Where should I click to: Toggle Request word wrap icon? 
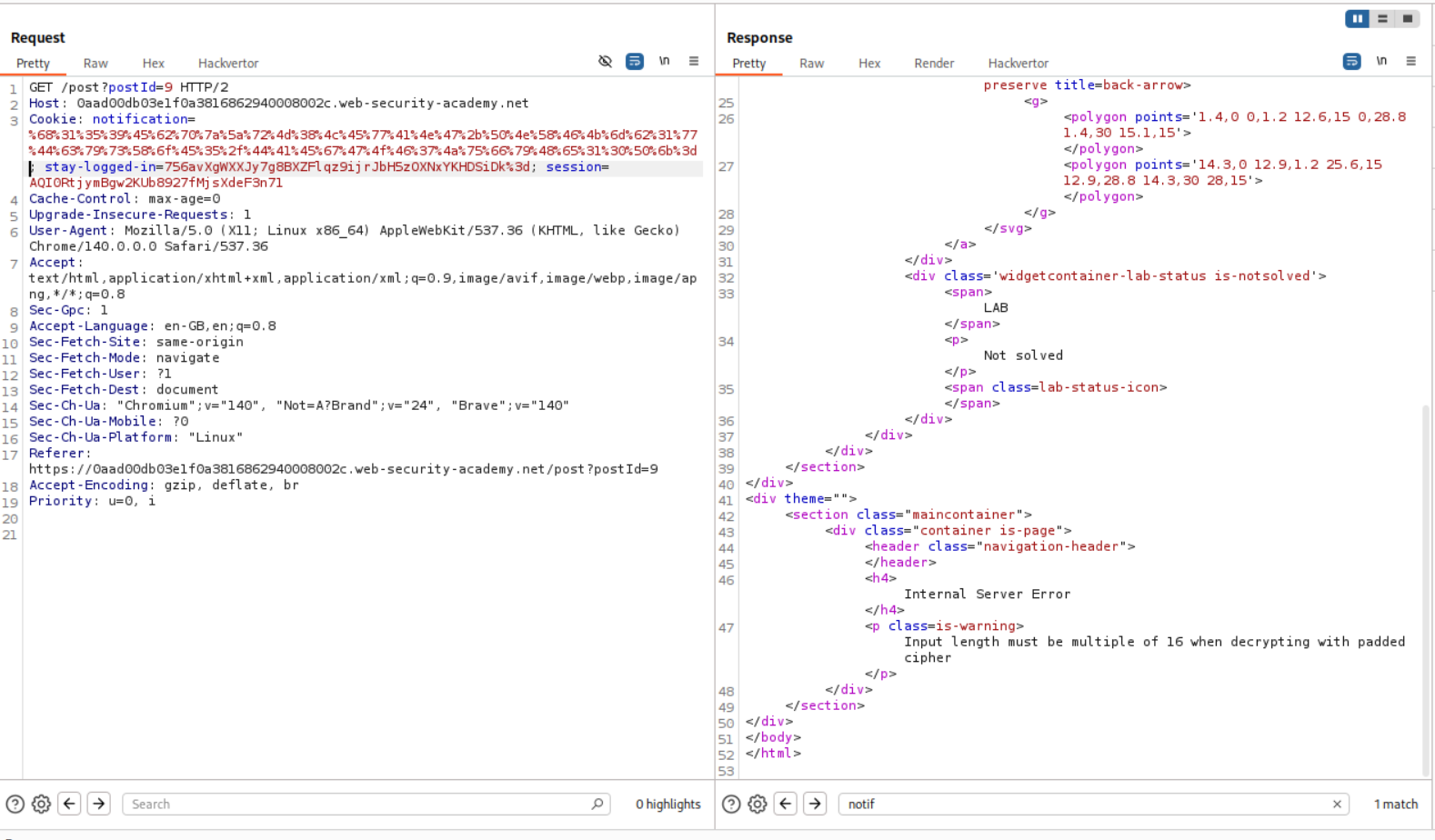(635, 61)
